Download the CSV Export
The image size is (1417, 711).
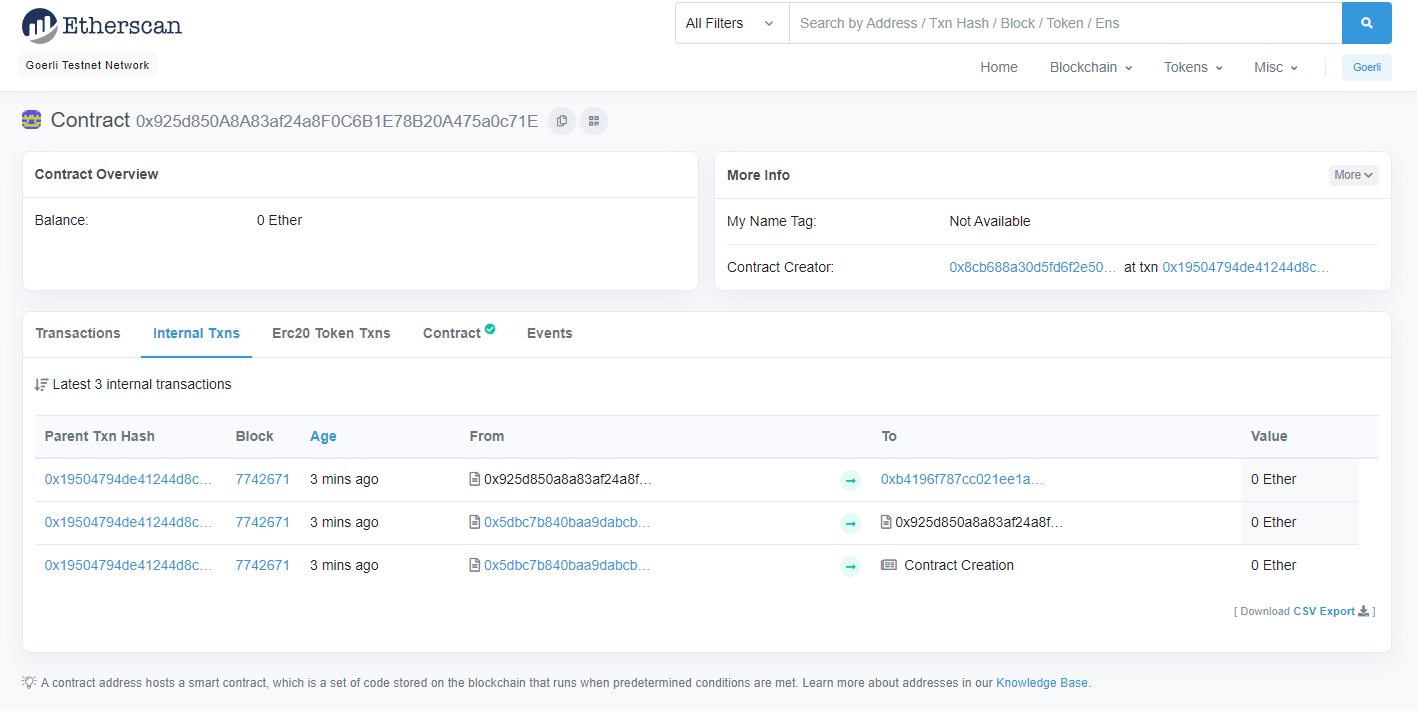pos(1324,611)
